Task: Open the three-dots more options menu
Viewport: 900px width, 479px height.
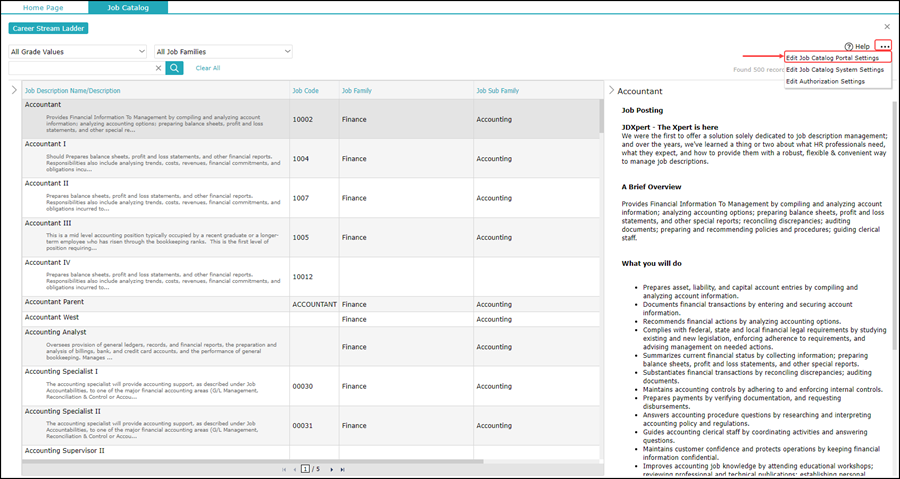Action: point(885,46)
